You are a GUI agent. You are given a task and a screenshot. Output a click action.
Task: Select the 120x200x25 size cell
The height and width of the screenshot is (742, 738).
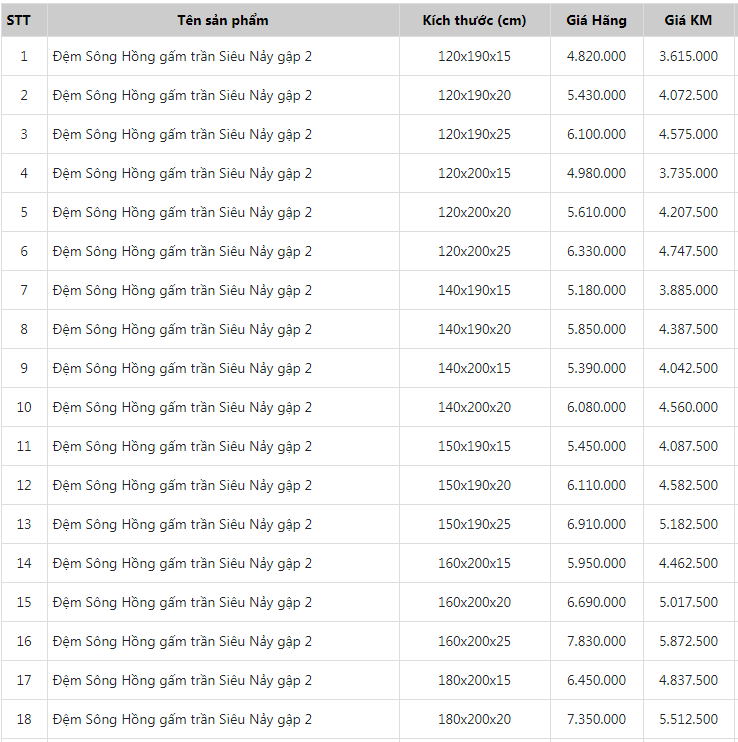[x=474, y=251]
